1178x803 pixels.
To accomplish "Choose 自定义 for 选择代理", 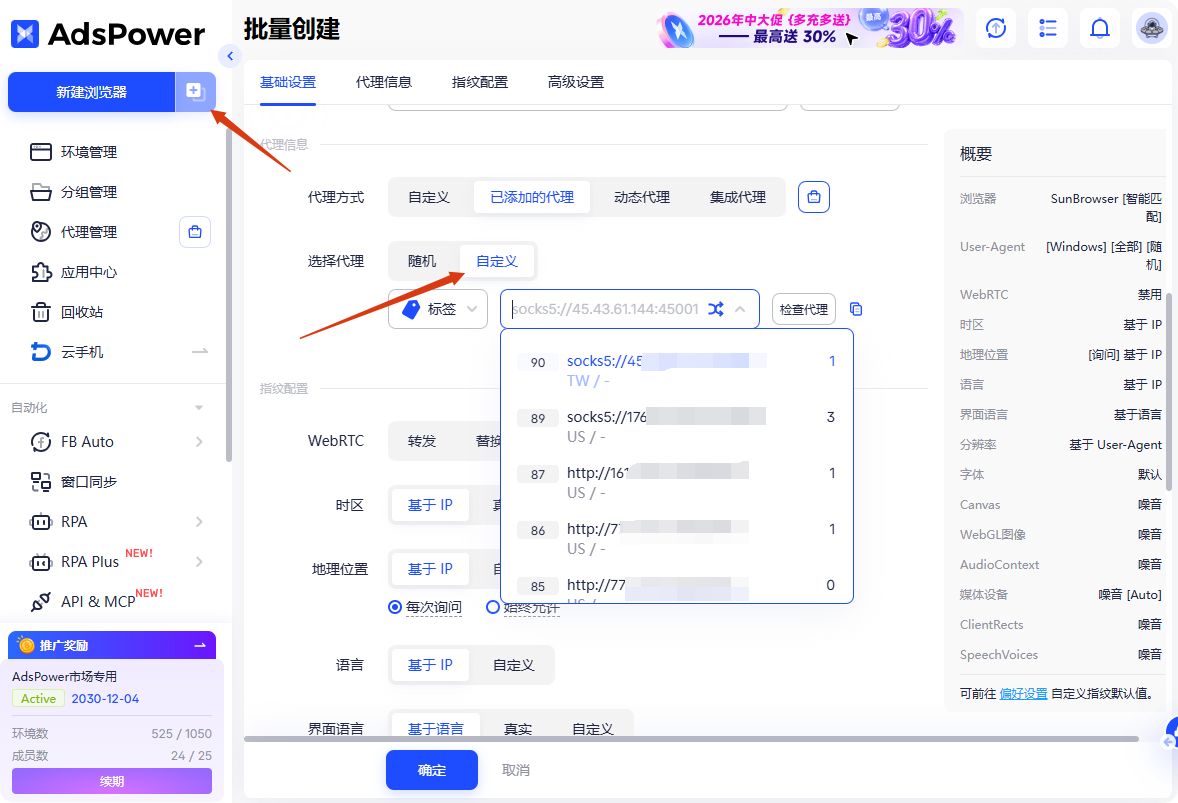I will pyautogui.click(x=497, y=261).
